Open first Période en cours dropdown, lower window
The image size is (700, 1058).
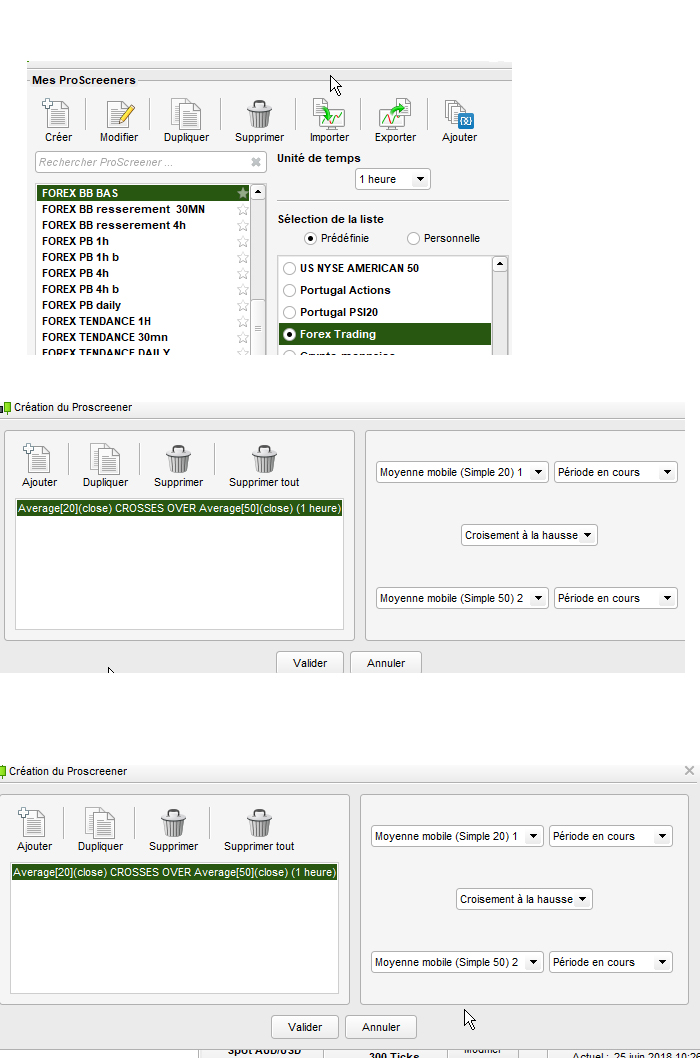[611, 836]
